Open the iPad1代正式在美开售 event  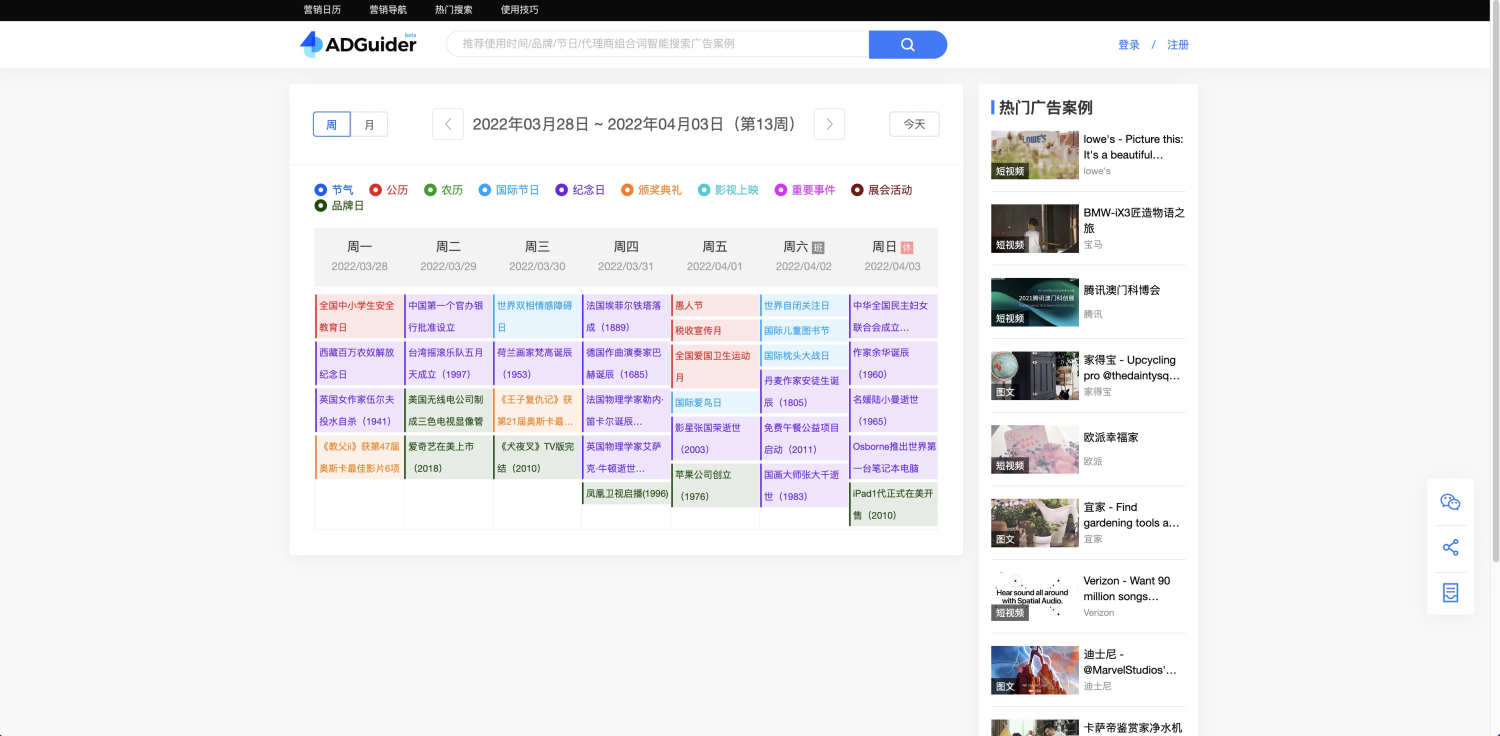[893, 504]
